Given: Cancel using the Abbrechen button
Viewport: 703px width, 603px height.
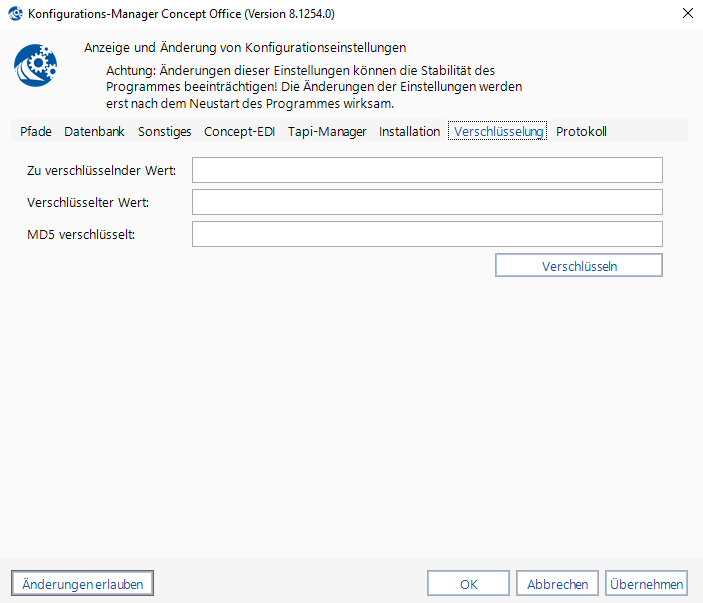Looking at the screenshot, I should [557, 583].
